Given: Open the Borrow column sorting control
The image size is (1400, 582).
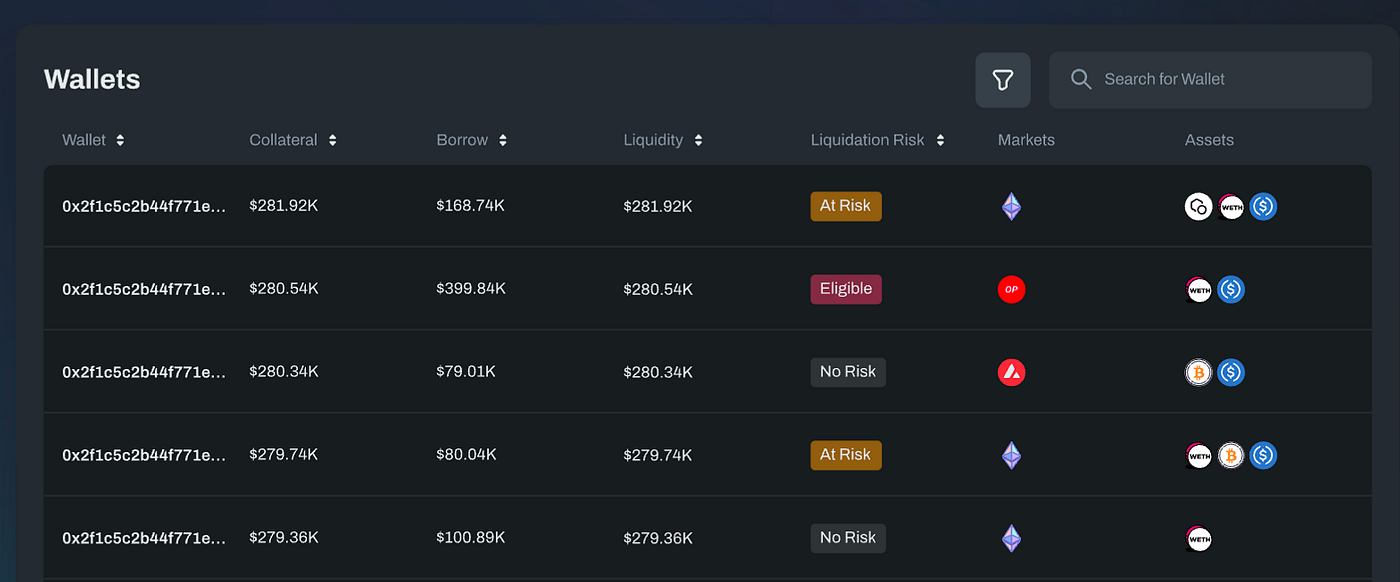Looking at the screenshot, I should [502, 140].
